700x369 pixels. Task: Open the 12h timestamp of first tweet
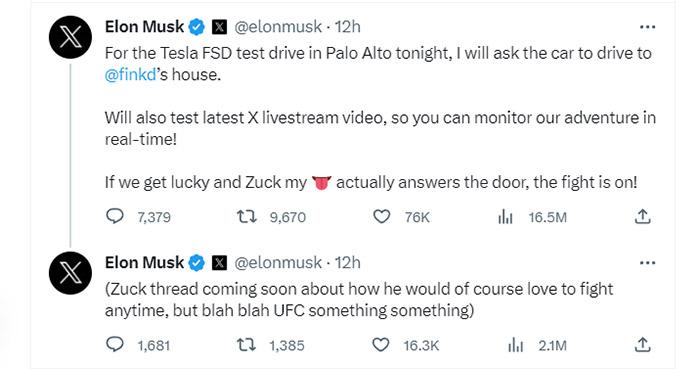click(x=347, y=27)
